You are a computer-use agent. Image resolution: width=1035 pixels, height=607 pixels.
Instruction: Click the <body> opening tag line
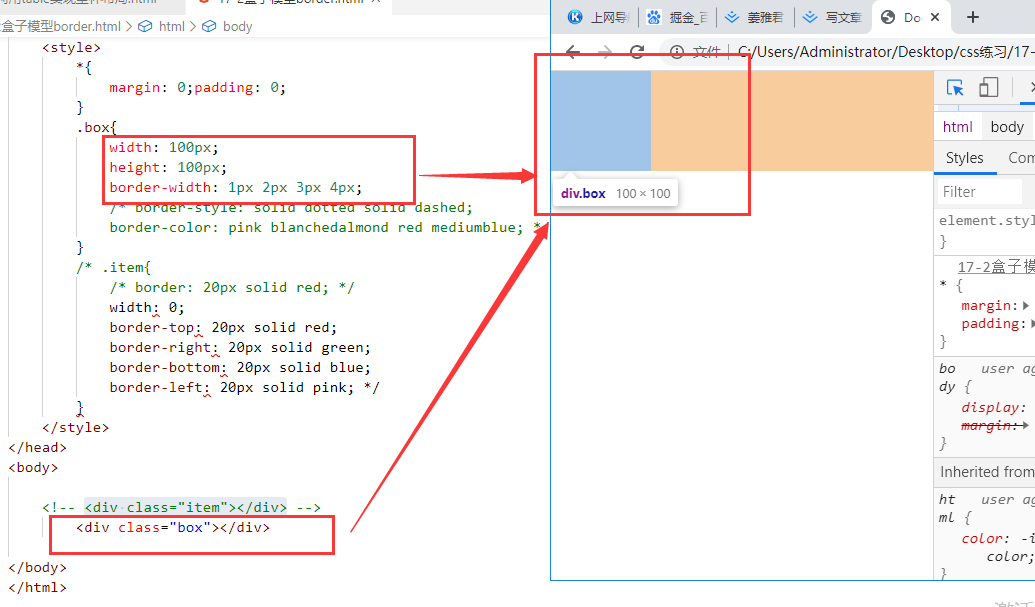(x=33, y=467)
